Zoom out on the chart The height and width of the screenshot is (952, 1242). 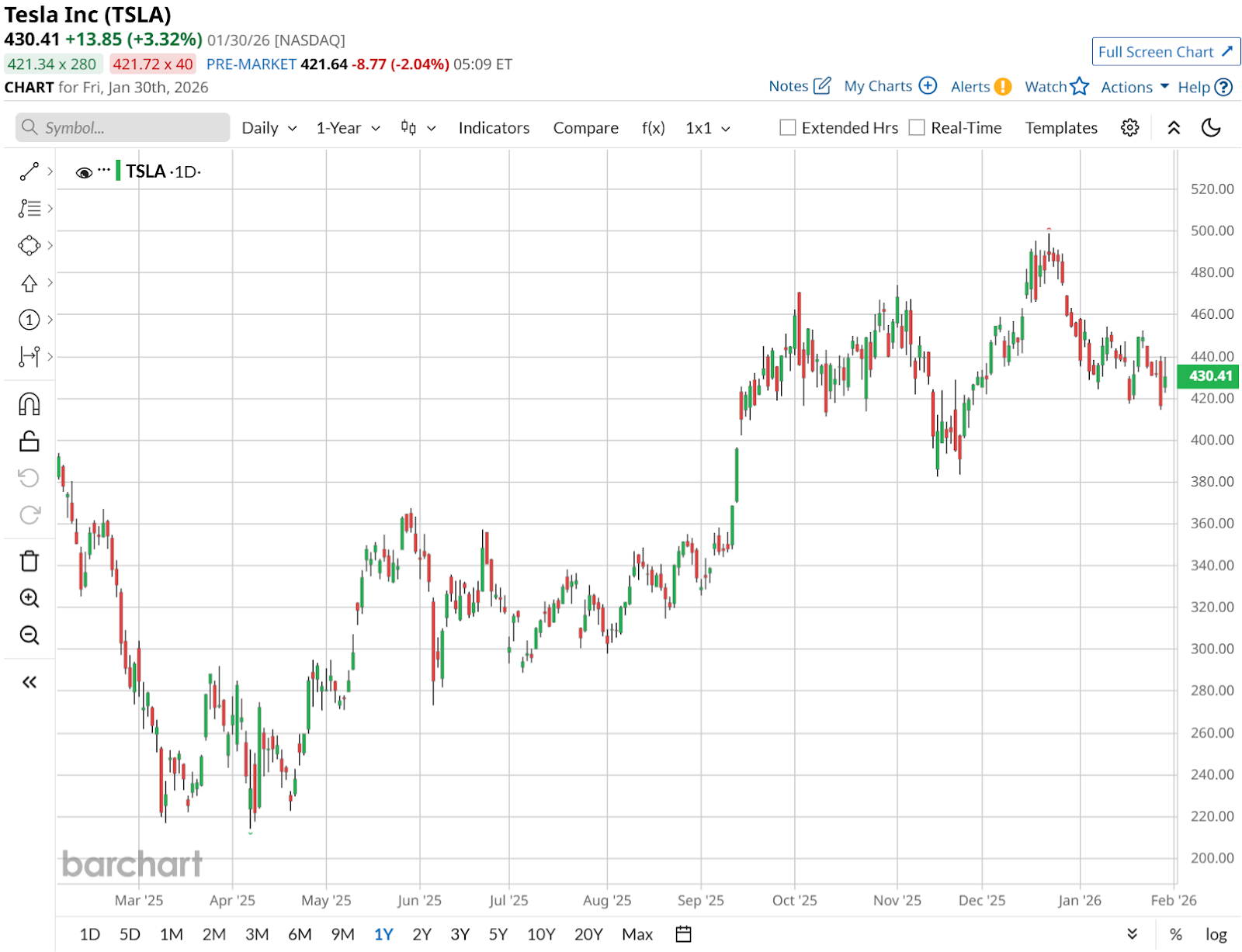click(x=29, y=635)
